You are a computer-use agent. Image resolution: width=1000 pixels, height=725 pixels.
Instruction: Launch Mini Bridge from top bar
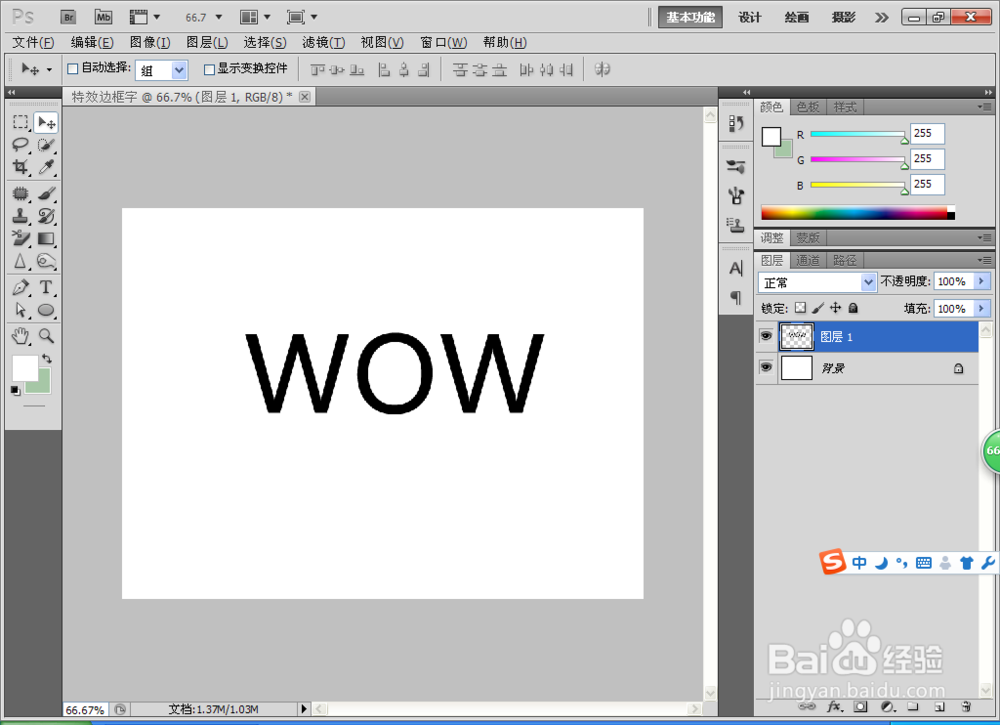click(x=103, y=17)
